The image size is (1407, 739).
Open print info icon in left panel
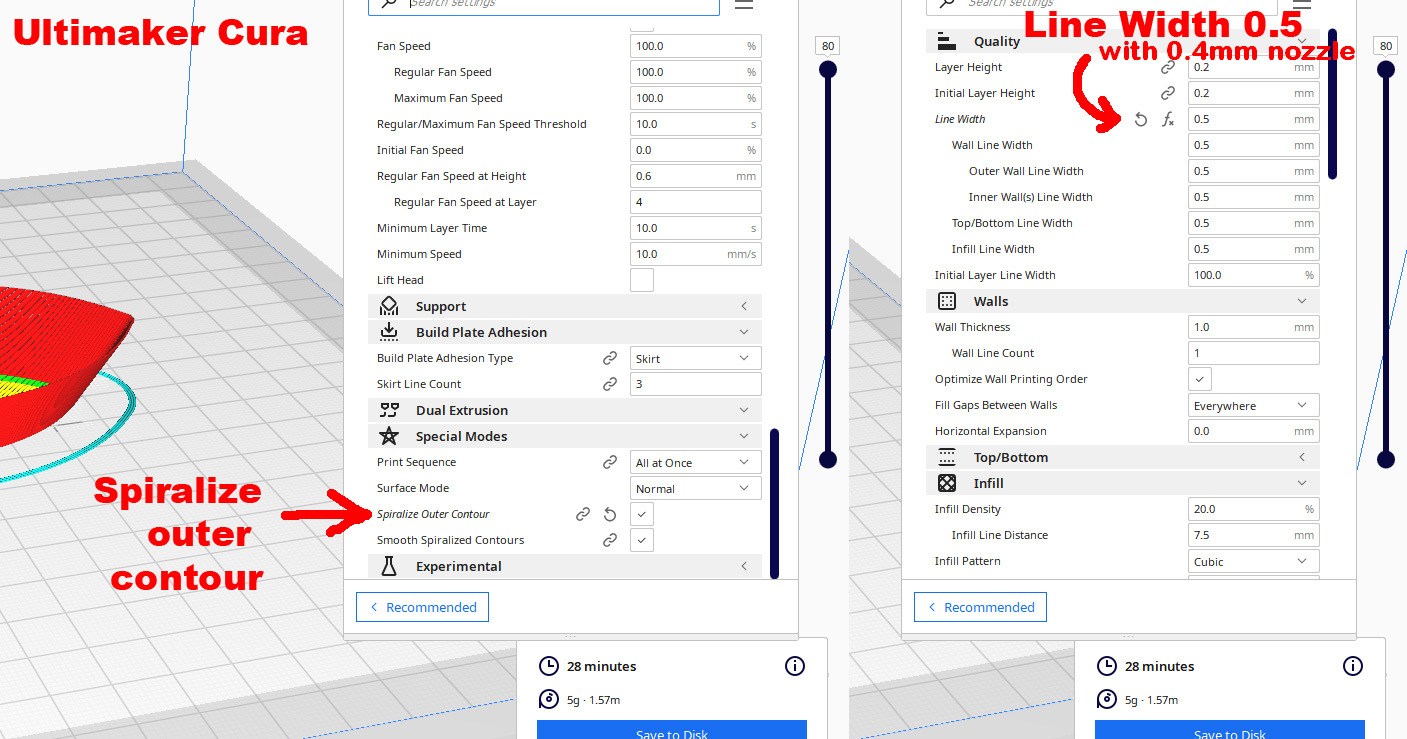(x=795, y=666)
